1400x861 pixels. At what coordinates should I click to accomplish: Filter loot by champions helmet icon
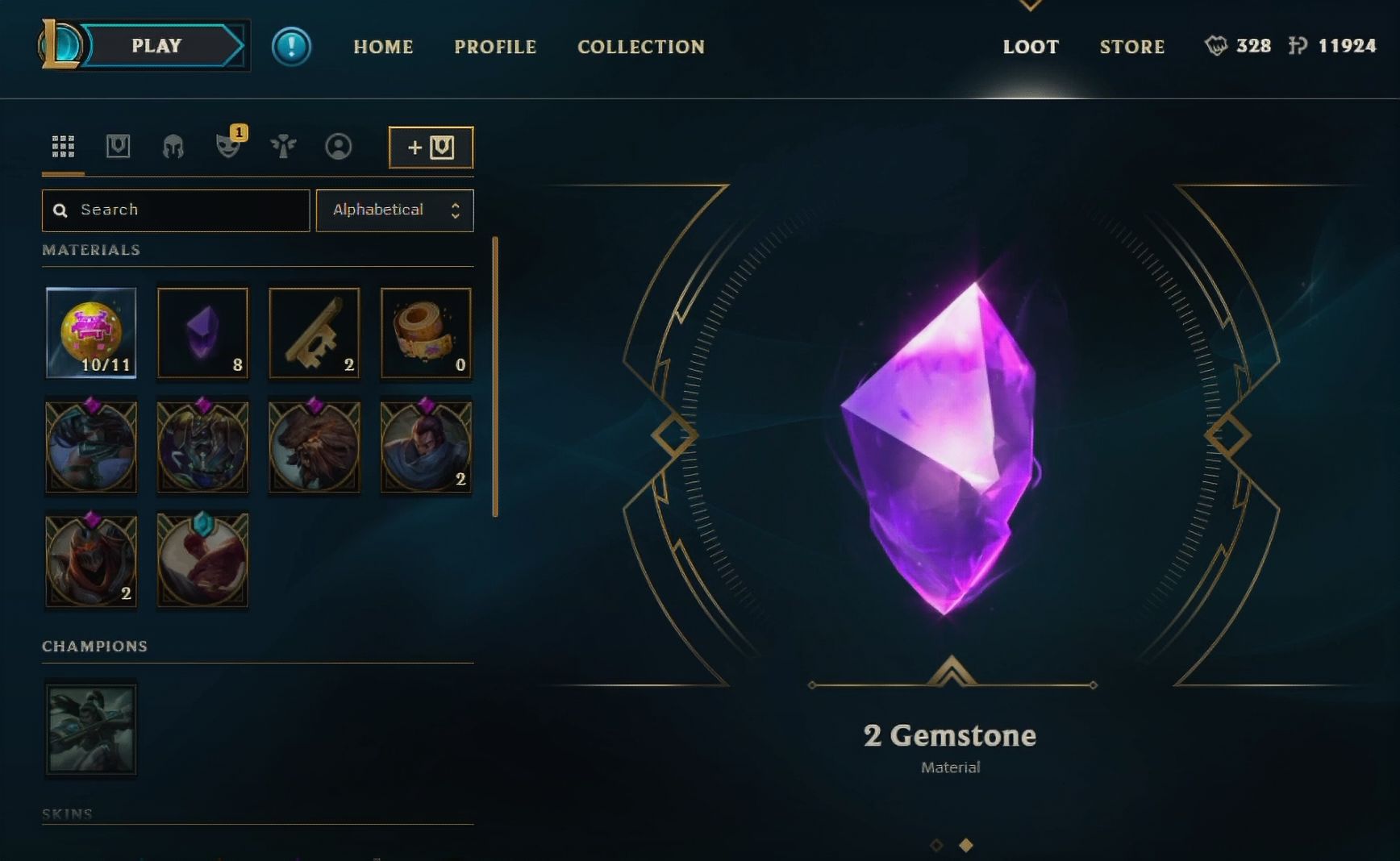pos(173,147)
